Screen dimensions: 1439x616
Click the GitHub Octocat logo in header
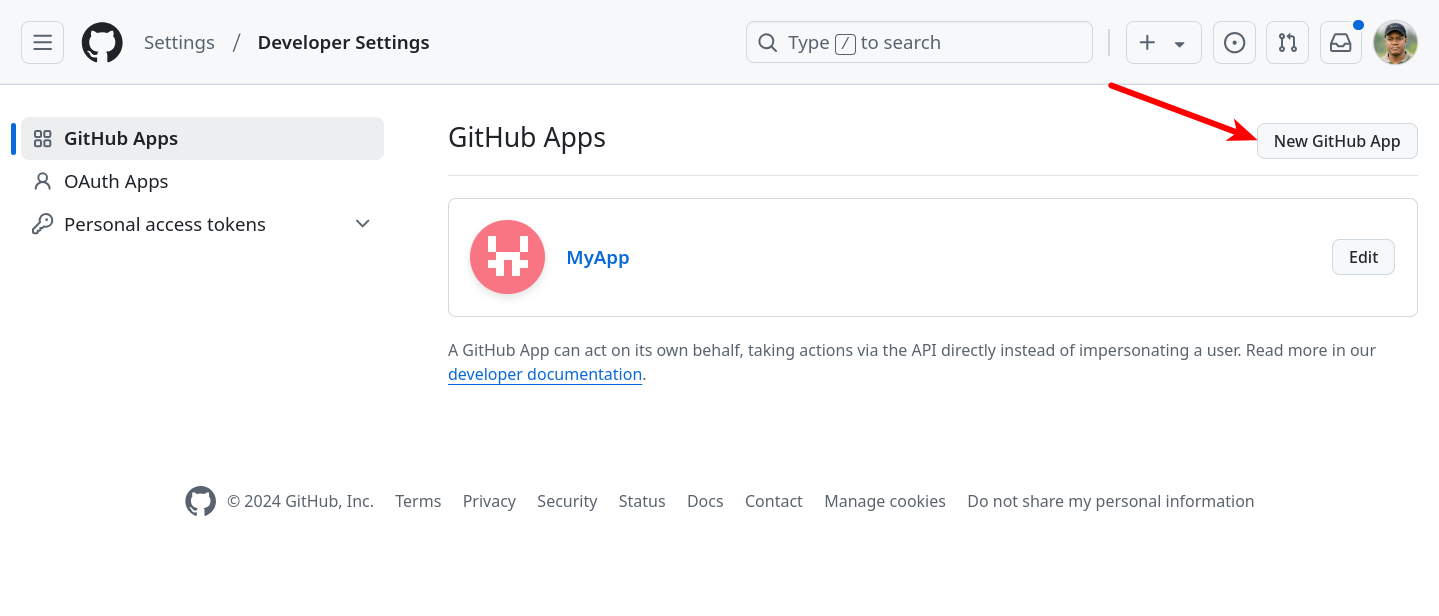102,43
